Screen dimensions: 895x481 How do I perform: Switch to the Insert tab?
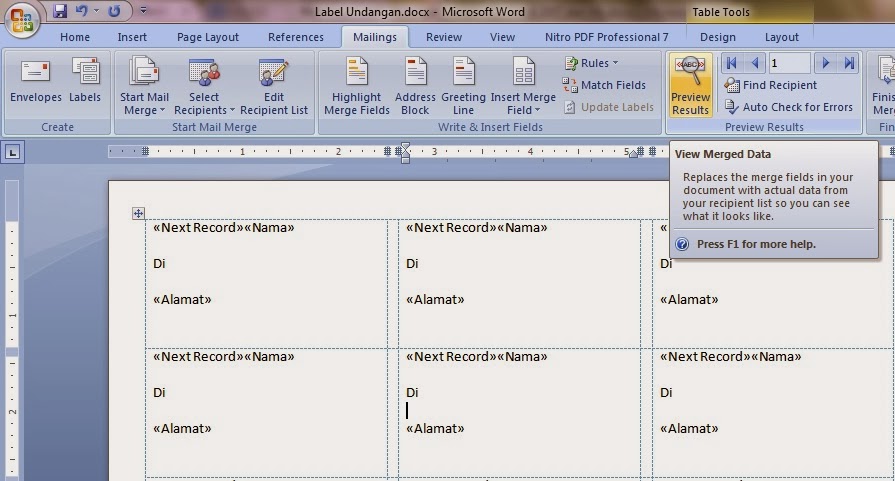(132, 37)
